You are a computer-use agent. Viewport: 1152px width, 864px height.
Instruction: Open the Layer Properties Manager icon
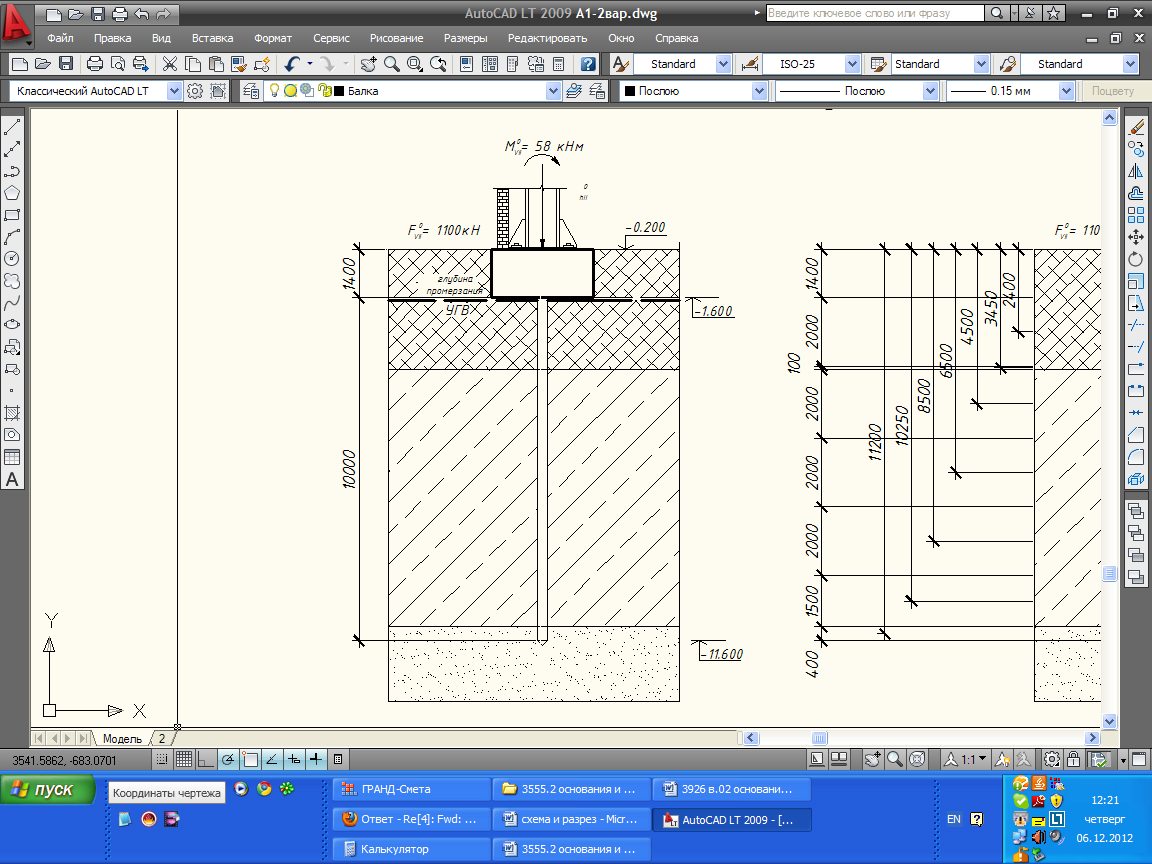pos(251,91)
